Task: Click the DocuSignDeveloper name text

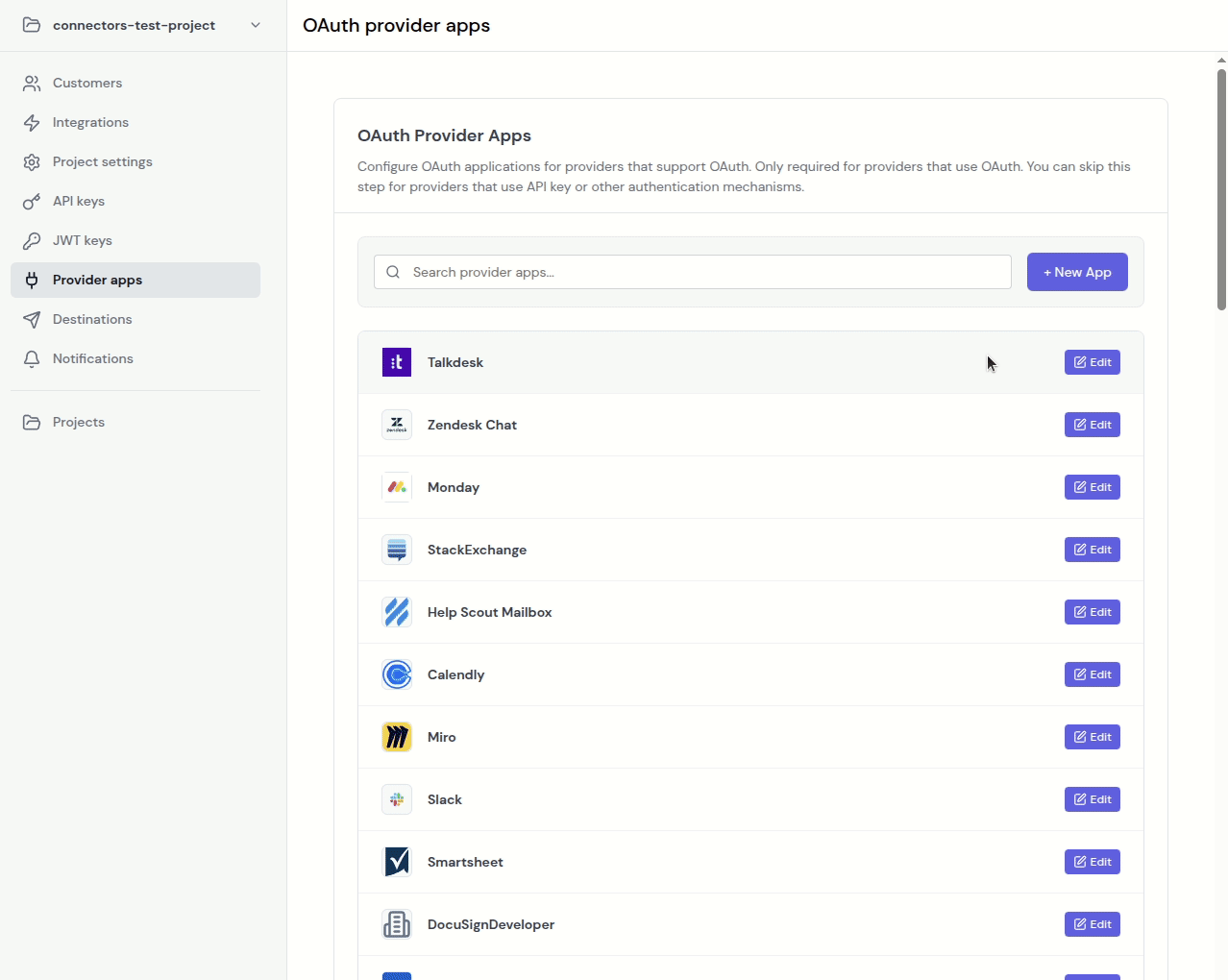Action: [491, 924]
